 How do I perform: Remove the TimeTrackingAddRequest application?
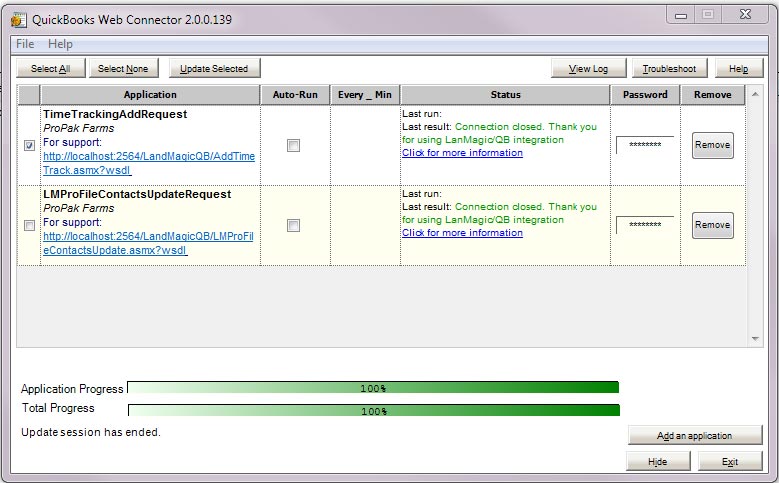pyautogui.click(x=712, y=145)
